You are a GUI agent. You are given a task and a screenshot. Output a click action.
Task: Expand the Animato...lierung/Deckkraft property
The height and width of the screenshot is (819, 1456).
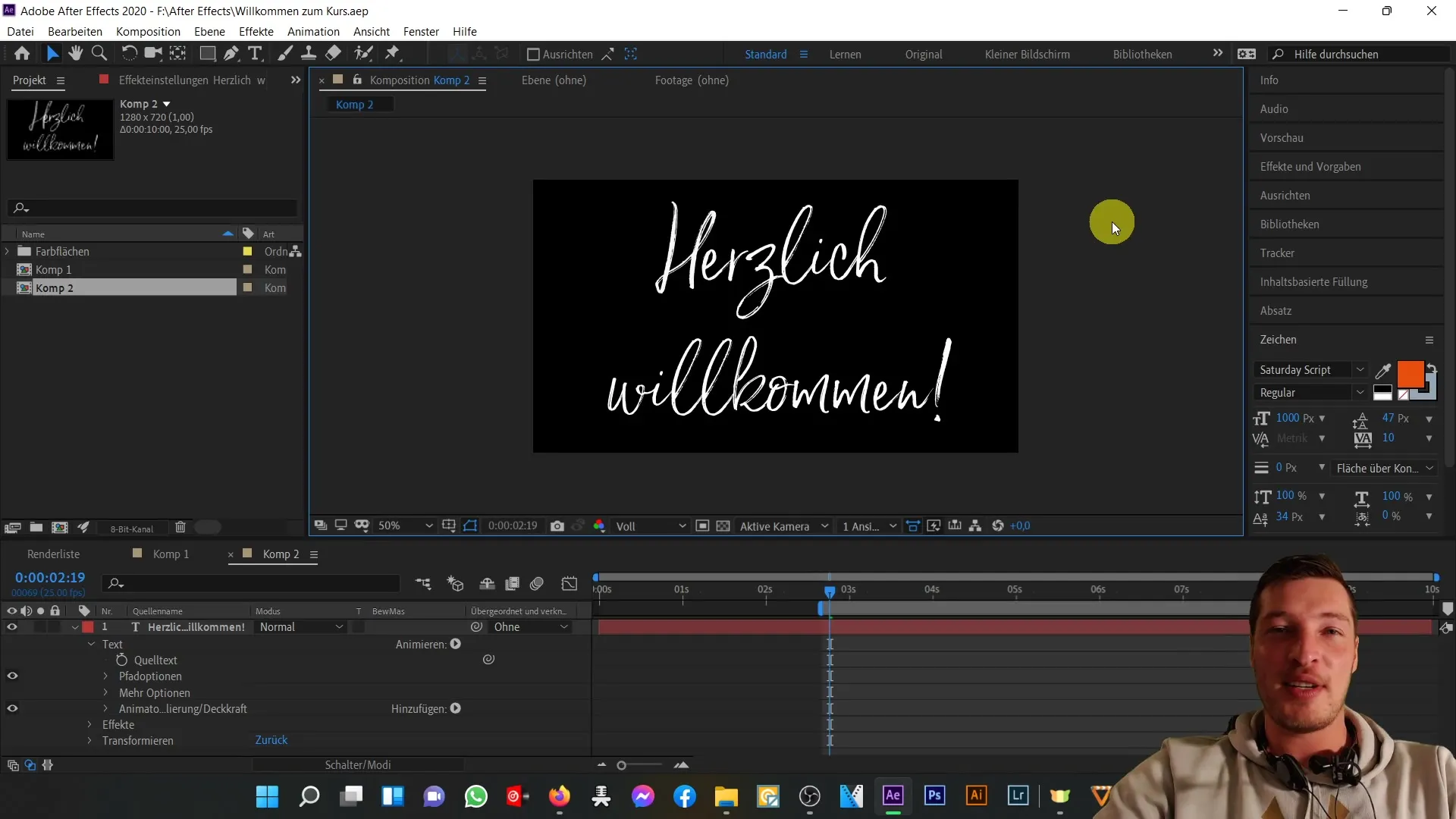pyautogui.click(x=104, y=708)
